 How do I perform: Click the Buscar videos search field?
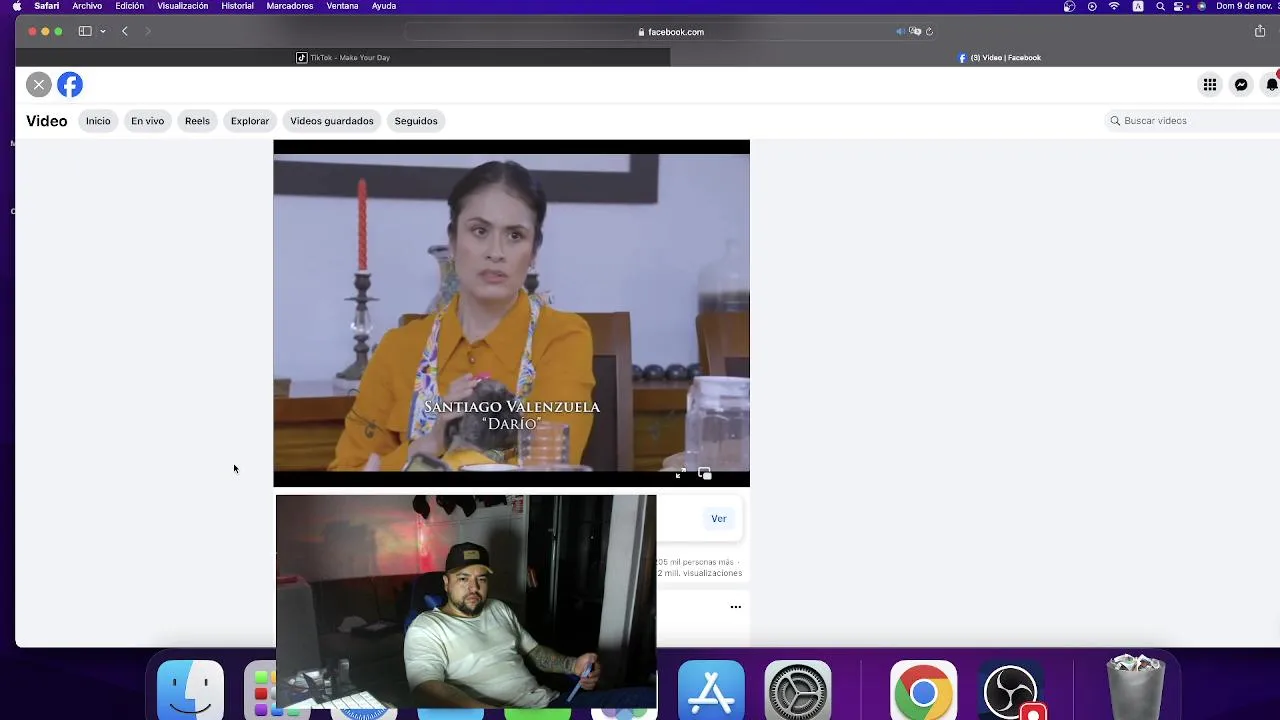pos(1192,121)
